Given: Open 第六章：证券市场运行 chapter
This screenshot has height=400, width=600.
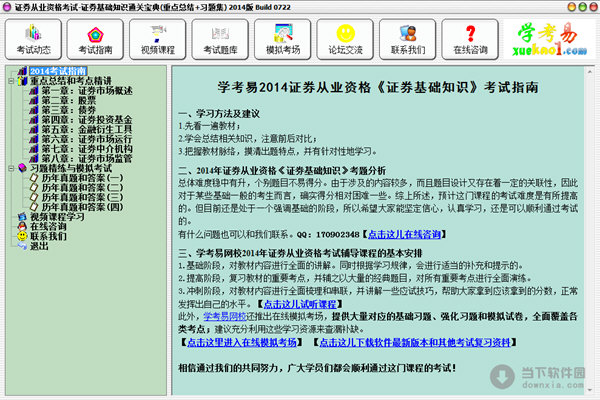Looking at the screenshot, I should click(87, 139).
